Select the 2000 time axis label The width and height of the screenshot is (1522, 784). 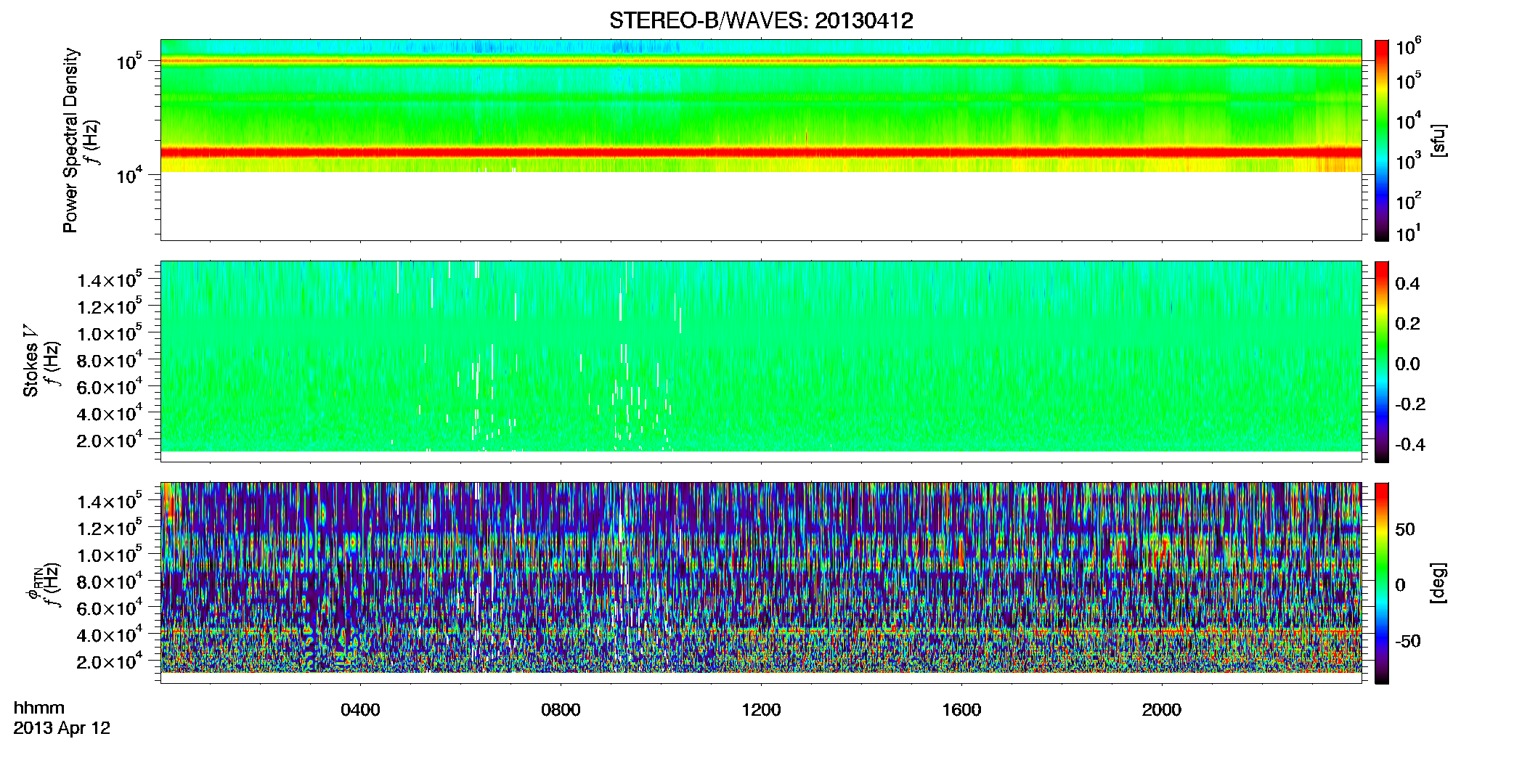(1162, 710)
